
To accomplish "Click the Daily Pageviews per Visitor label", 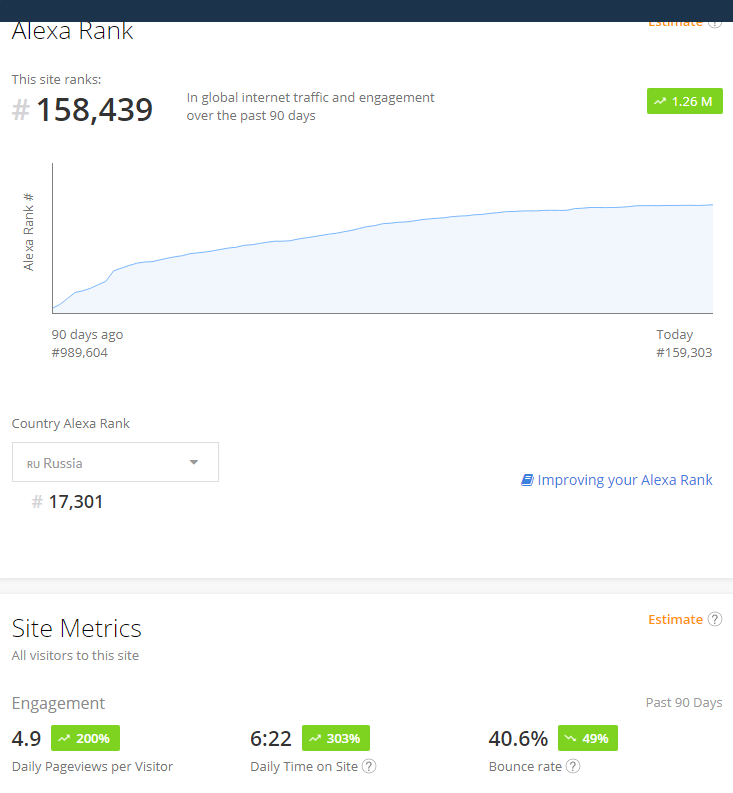I will pyautogui.click(x=92, y=766).
